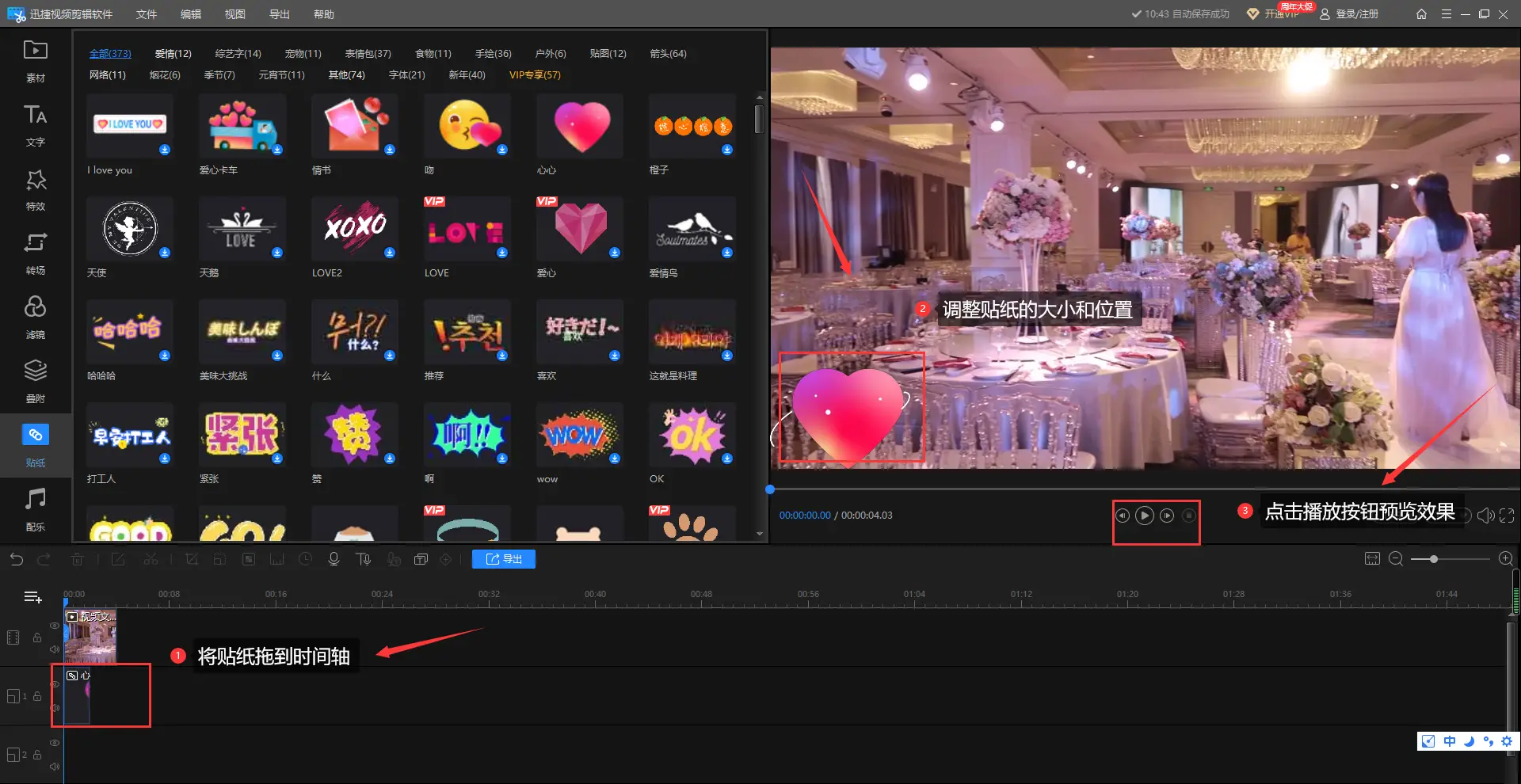Viewport: 1521px width, 784px height.
Task: Toggle lock on the video track
Action: click(37, 637)
